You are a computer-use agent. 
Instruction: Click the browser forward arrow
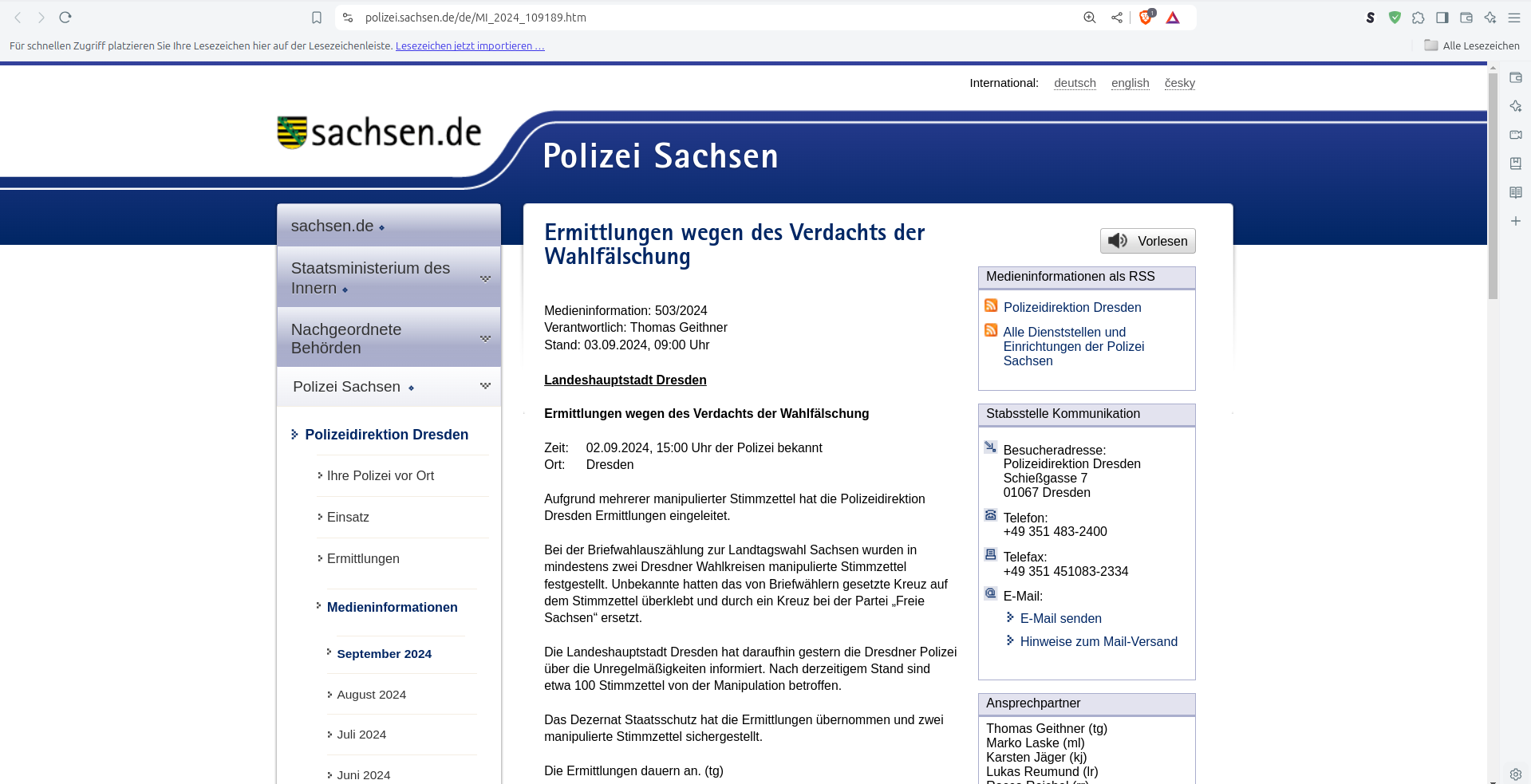(x=41, y=18)
